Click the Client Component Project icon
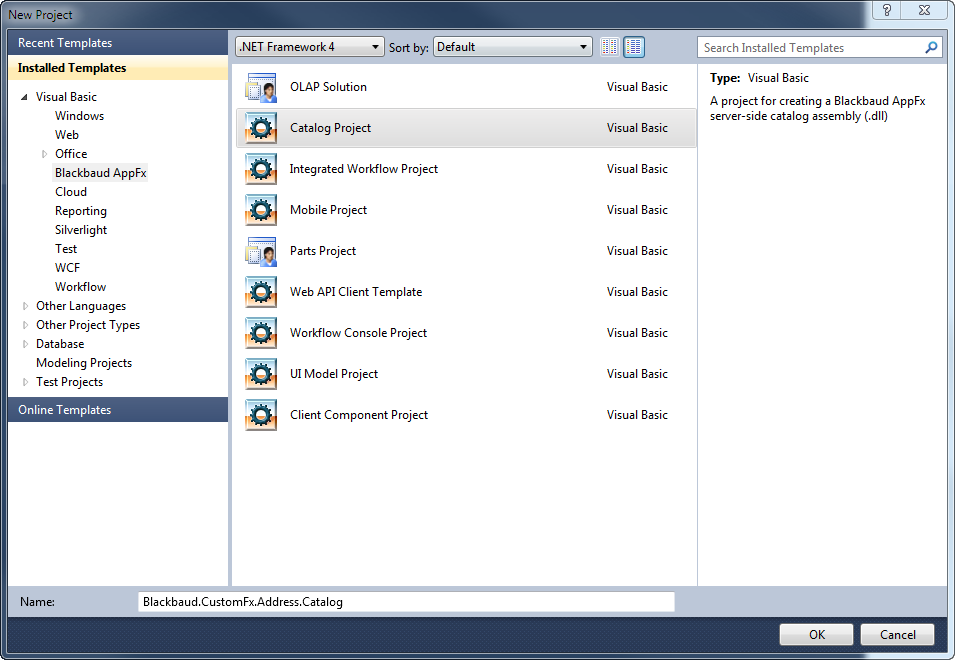The image size is (955, 660). pyautogui.click(x=261, y=415)
